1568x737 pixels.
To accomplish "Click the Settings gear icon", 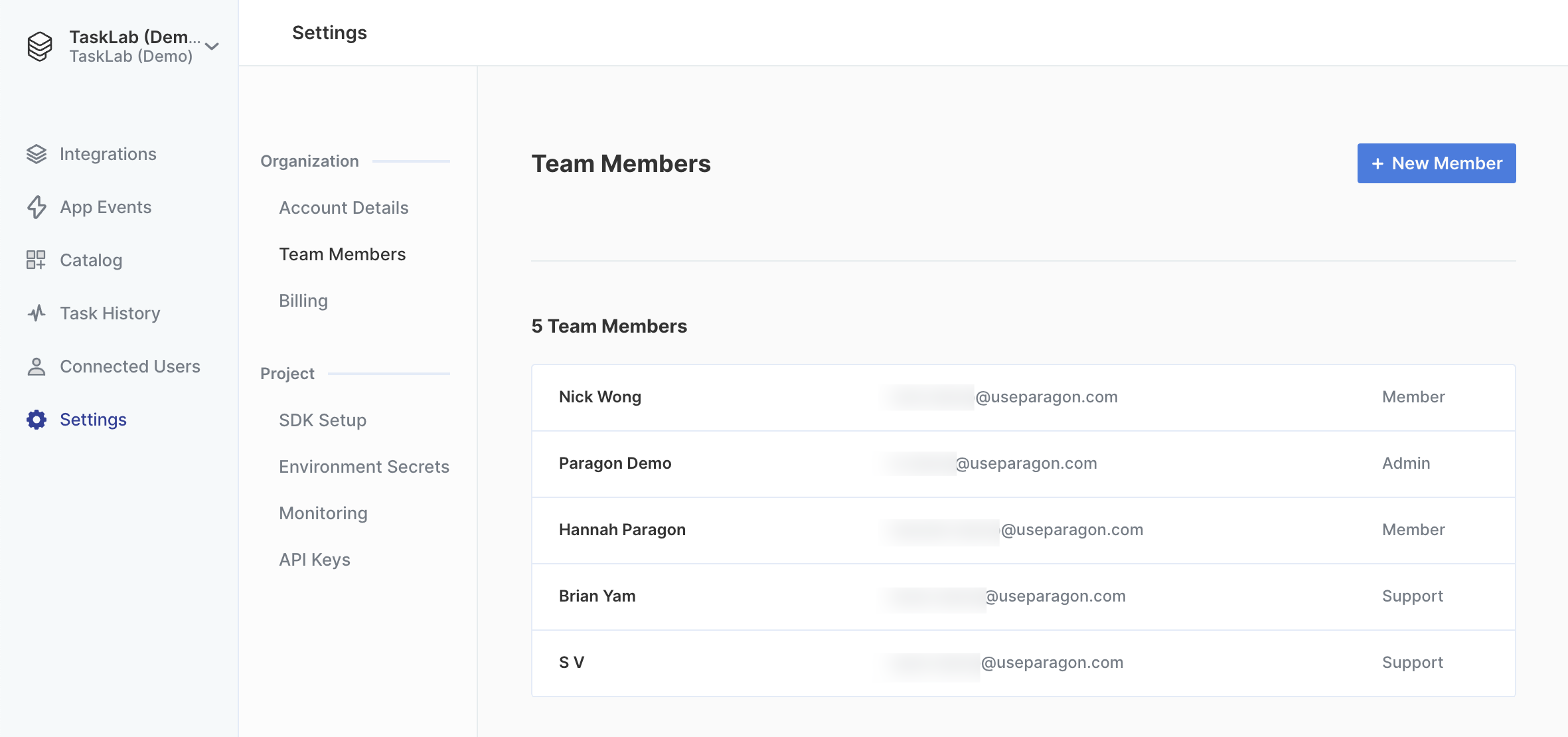I will tap(37, 420).
